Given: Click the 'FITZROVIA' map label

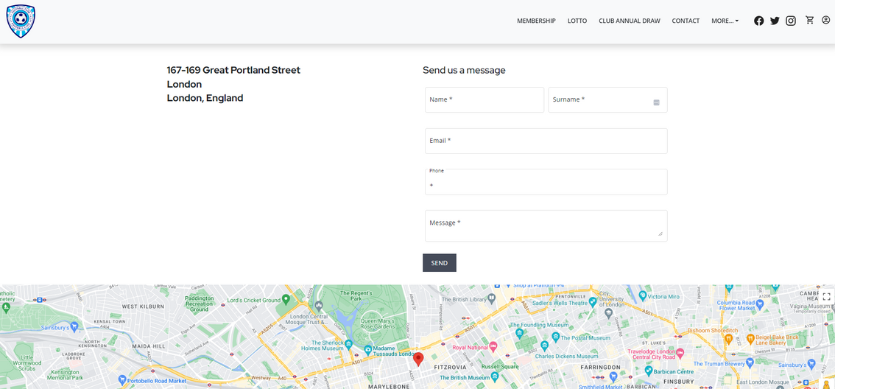Looking at the screenshot, I should pyautogui.click(x=450, y=367).
